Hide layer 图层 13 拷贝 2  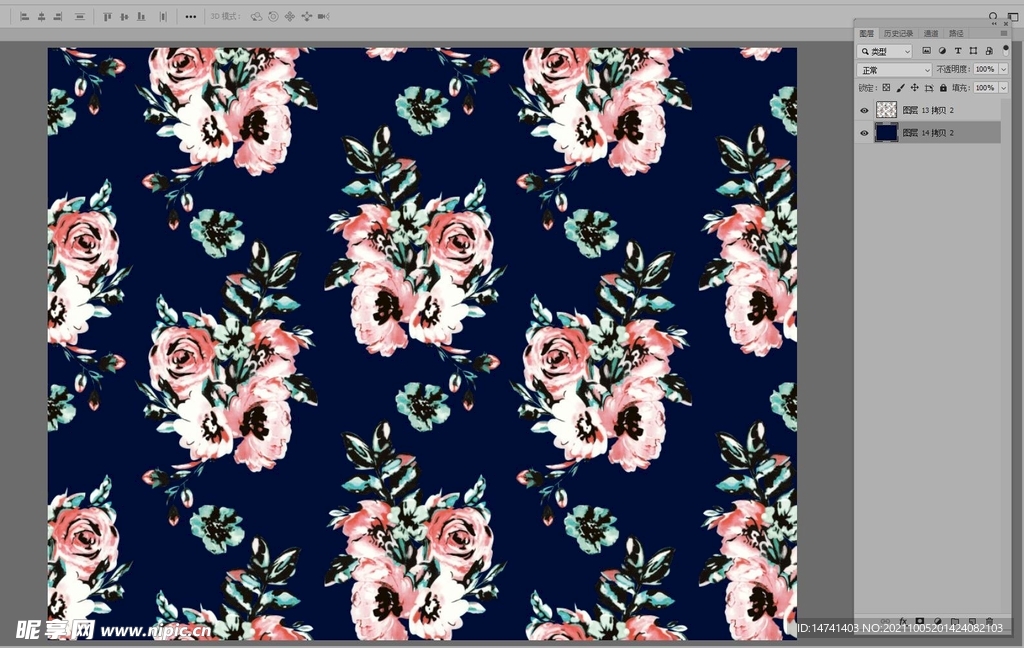point(864,110)
